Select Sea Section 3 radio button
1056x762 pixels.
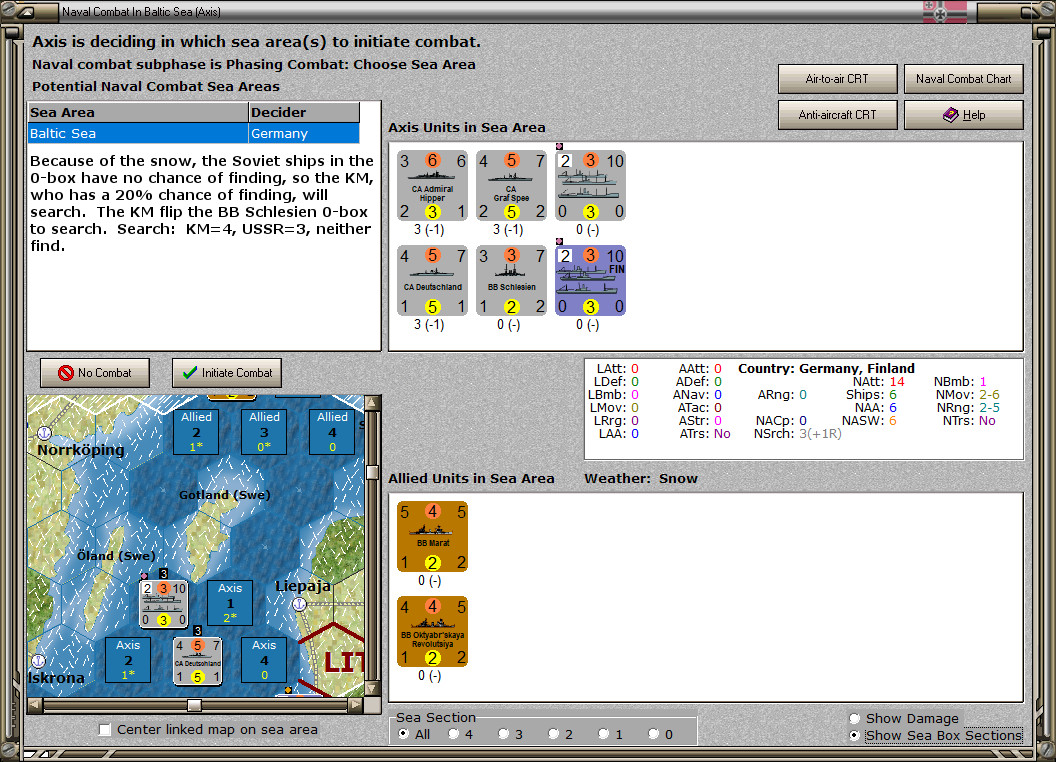tap(504, 734)
